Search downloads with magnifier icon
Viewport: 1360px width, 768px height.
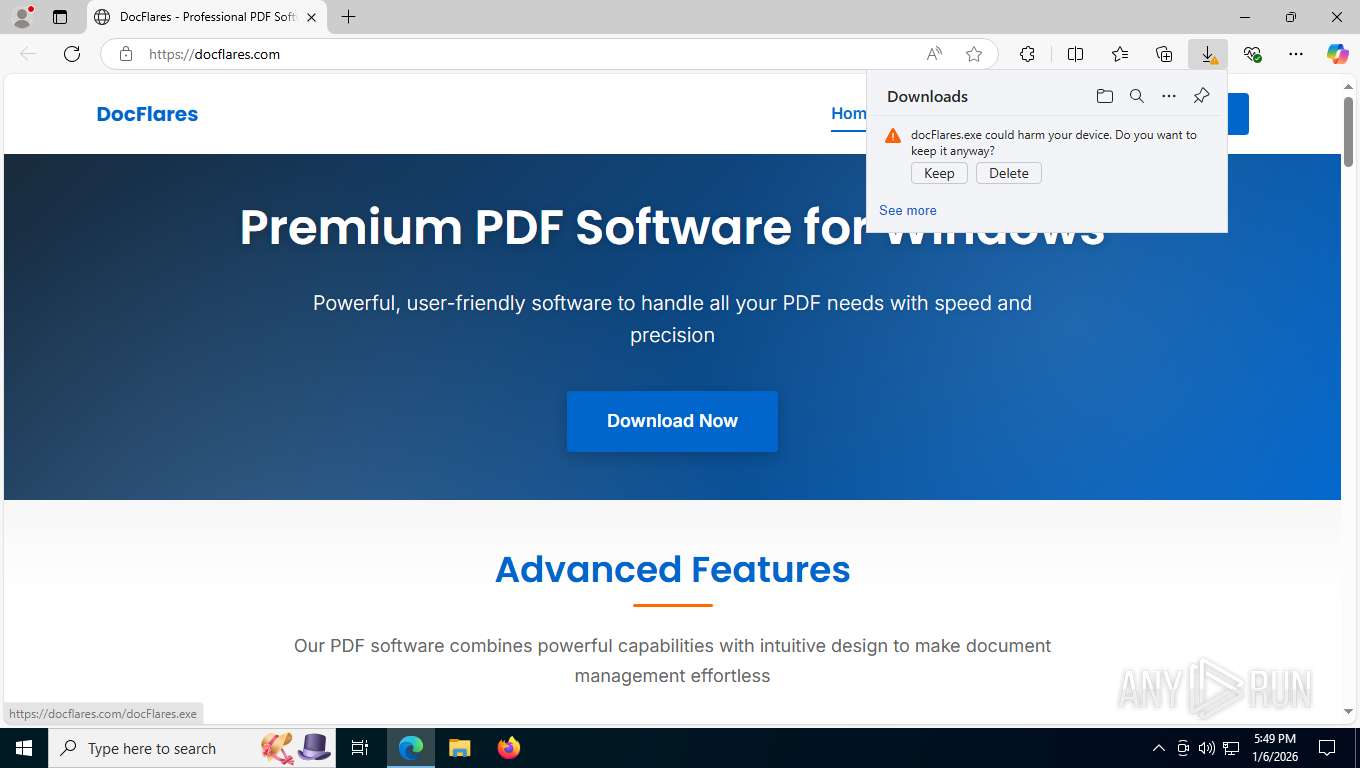click(1137, 96)
